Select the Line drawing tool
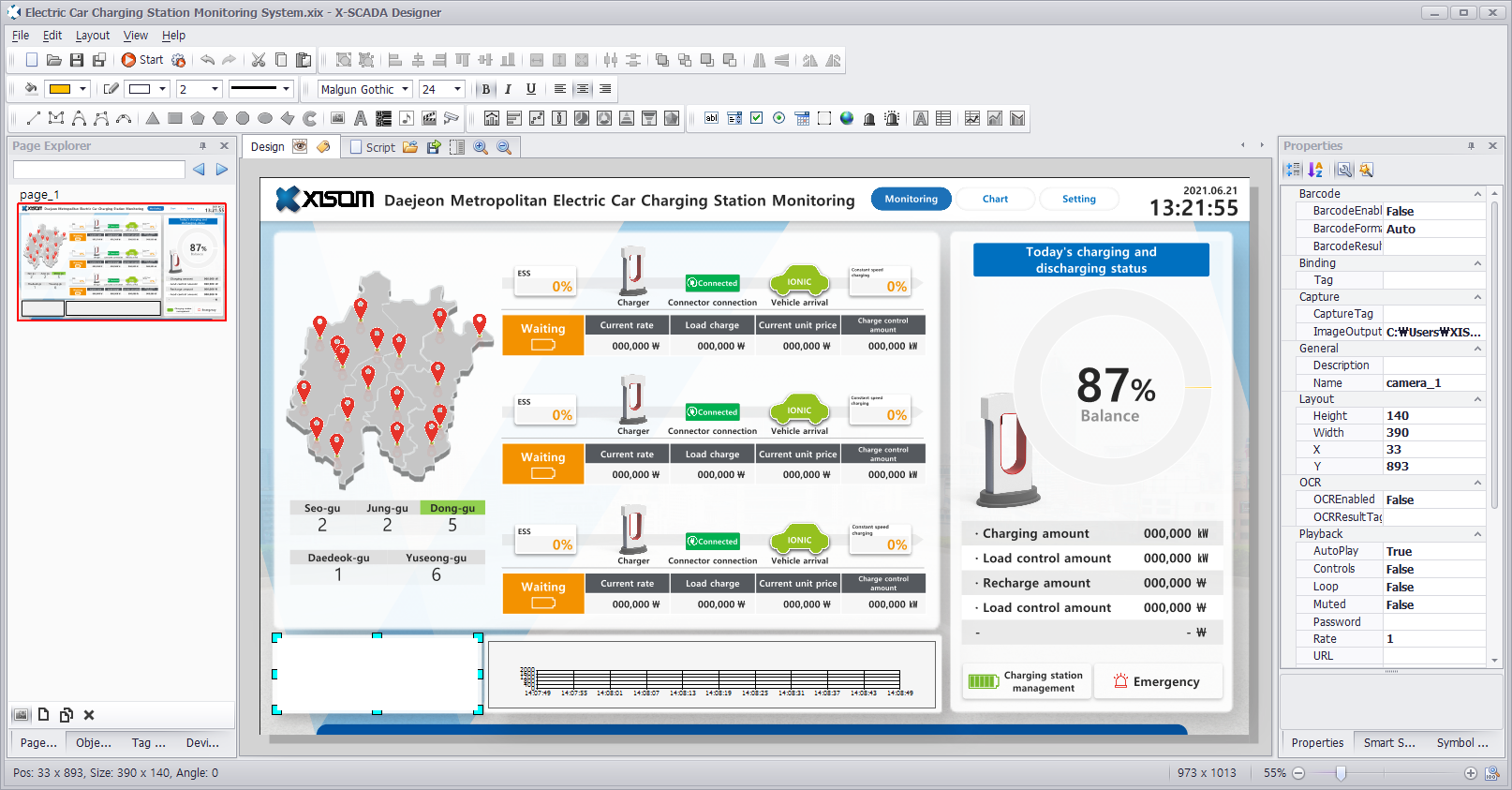 [33, 118]
